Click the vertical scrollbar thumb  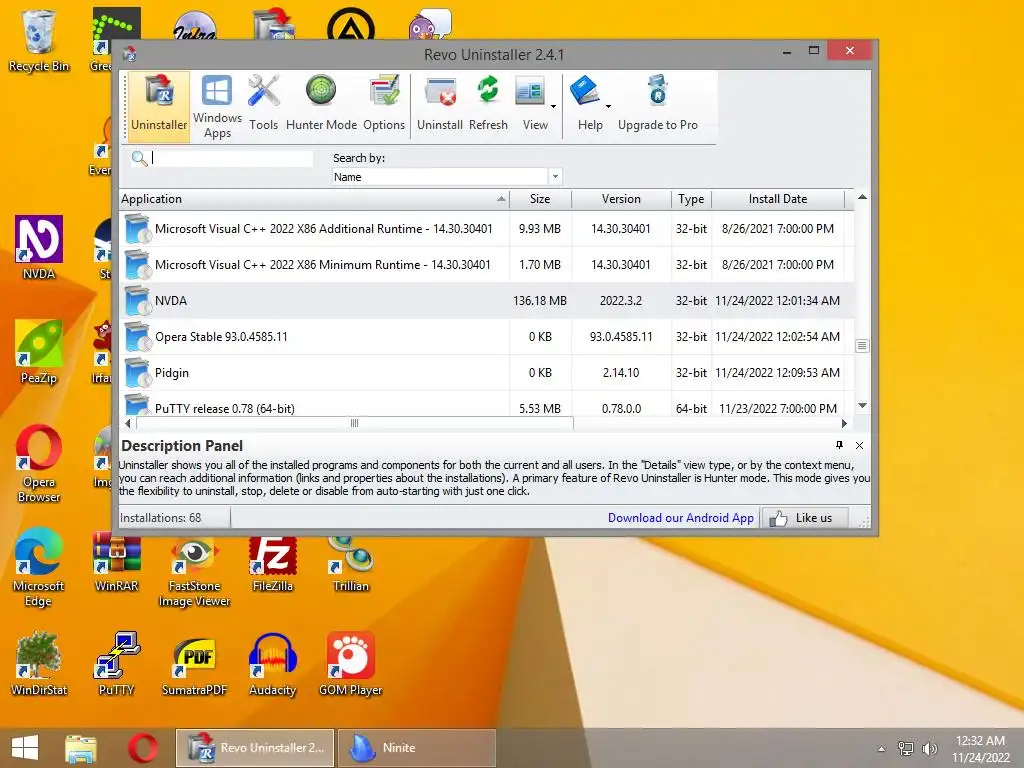pyautogui.click(x=862, y=345)
